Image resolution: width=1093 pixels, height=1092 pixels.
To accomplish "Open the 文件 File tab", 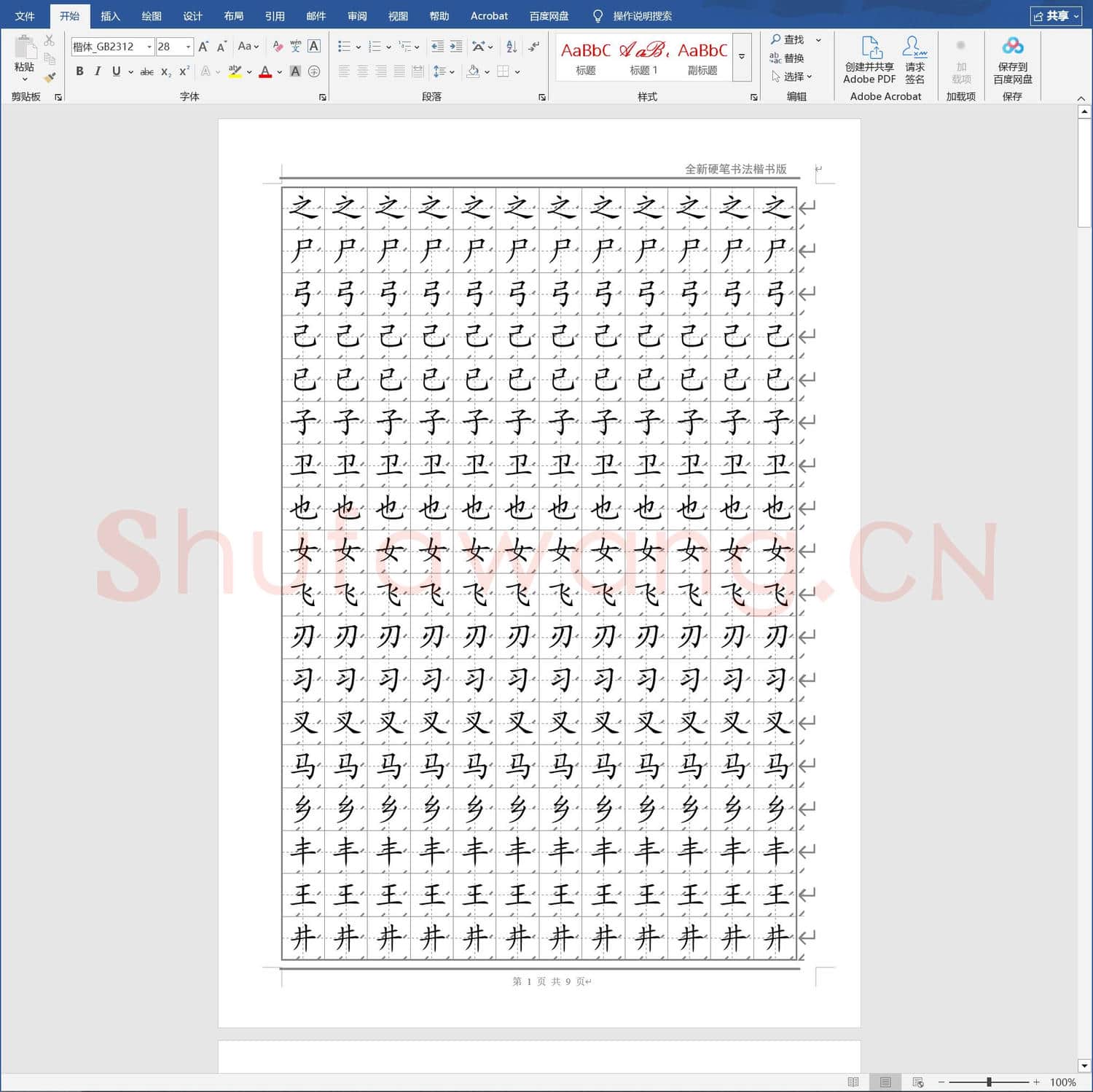I will click(25, 16).
